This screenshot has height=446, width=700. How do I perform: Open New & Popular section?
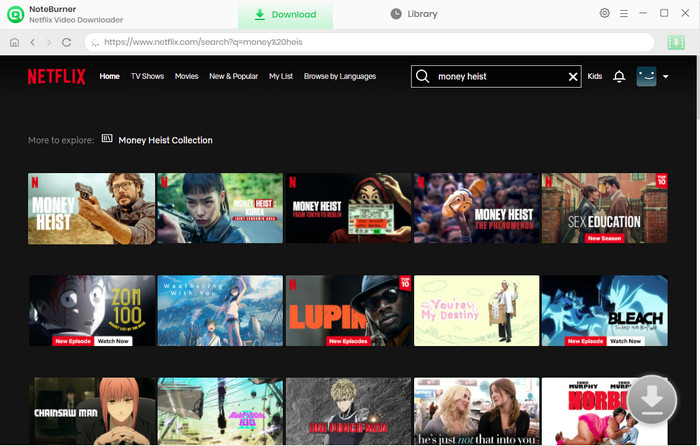tap(233, 76)
